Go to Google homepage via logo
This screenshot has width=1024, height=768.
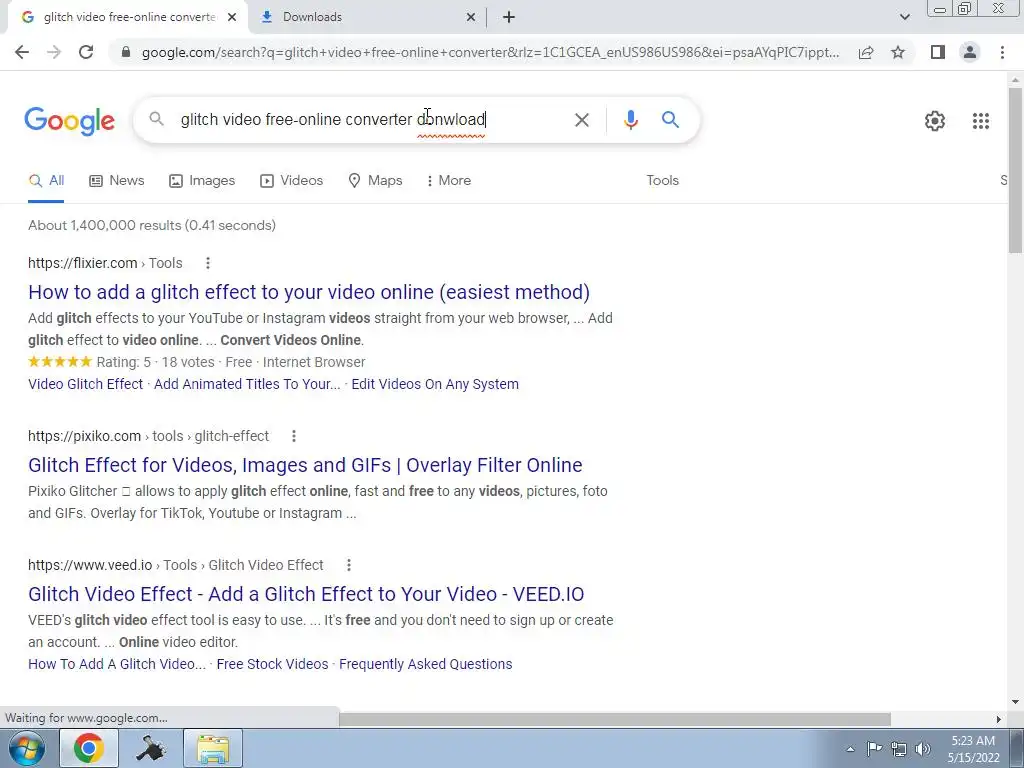[69, 121]
